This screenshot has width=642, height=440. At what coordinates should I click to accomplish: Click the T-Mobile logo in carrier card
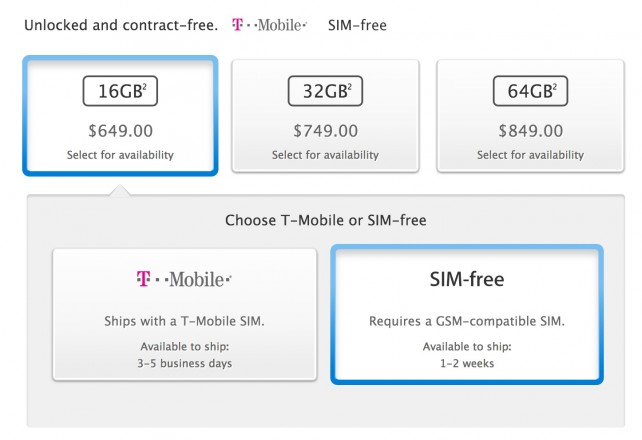184,279
